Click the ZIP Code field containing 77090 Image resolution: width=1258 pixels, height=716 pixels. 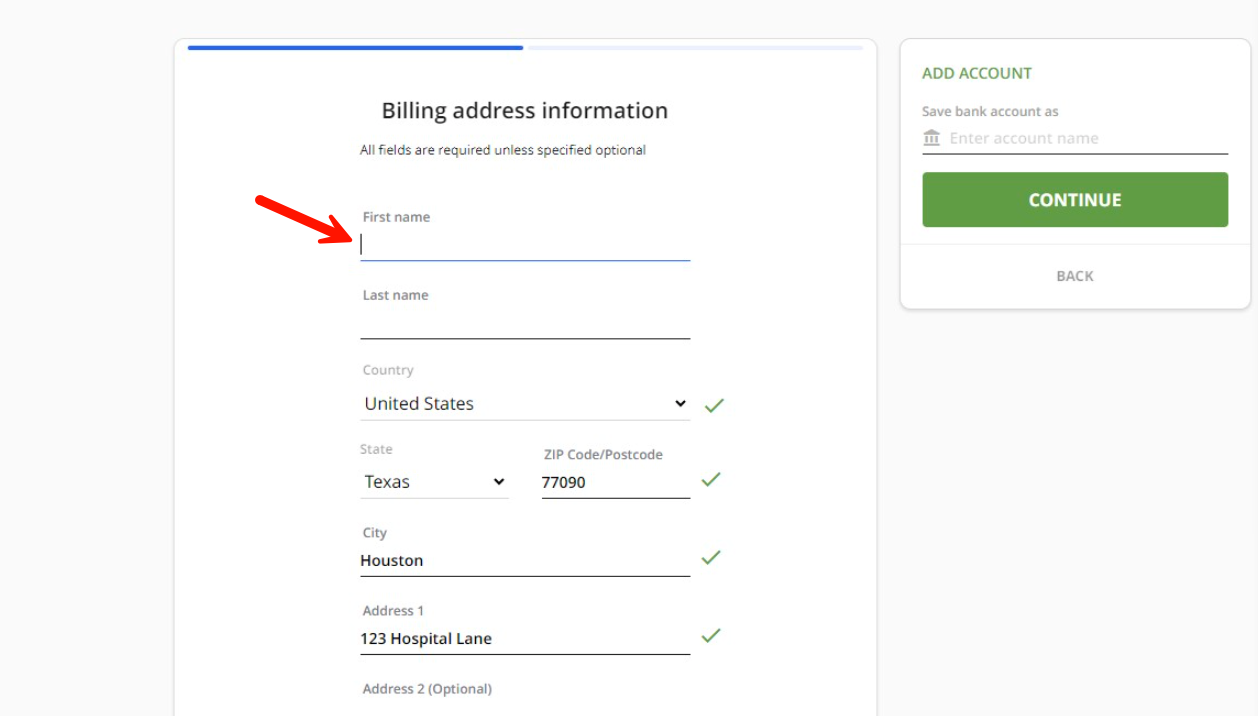click(615, 482)
